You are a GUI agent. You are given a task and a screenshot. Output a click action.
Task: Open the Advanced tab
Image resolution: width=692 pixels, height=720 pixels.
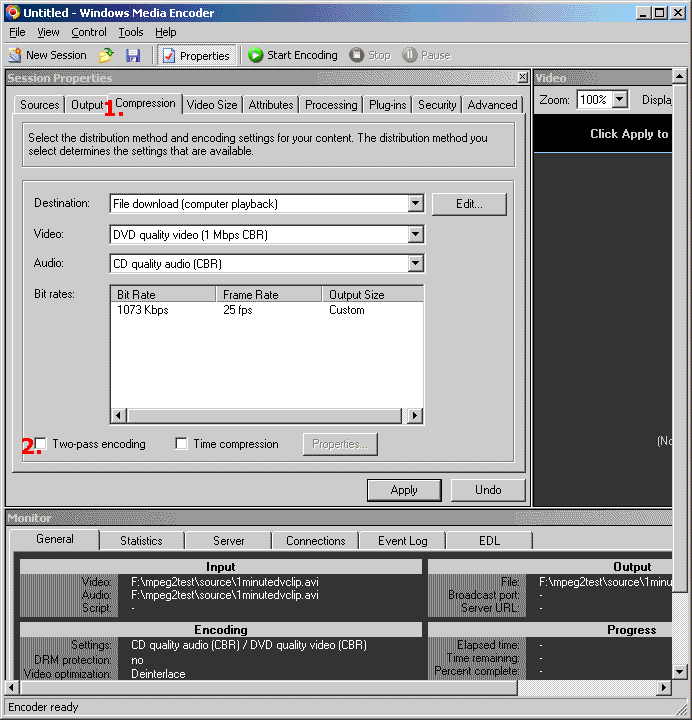[x=492, y=105]
